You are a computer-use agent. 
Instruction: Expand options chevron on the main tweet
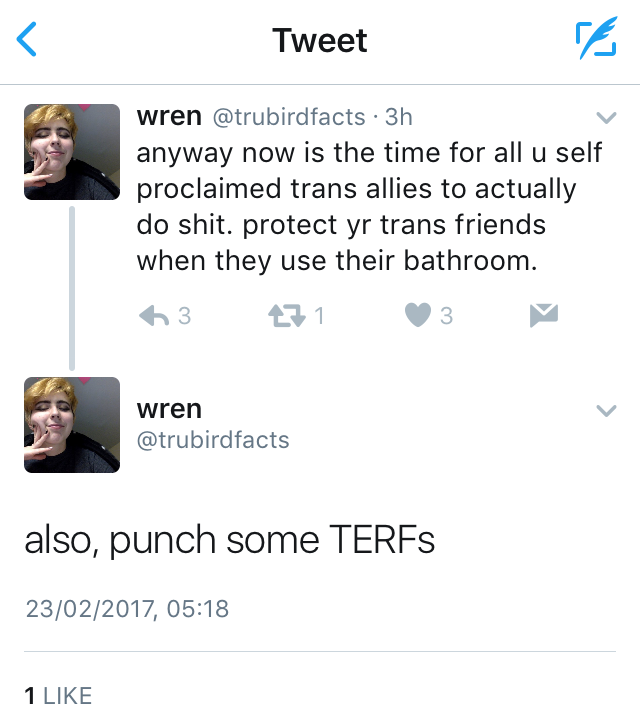tap(606, 410)
